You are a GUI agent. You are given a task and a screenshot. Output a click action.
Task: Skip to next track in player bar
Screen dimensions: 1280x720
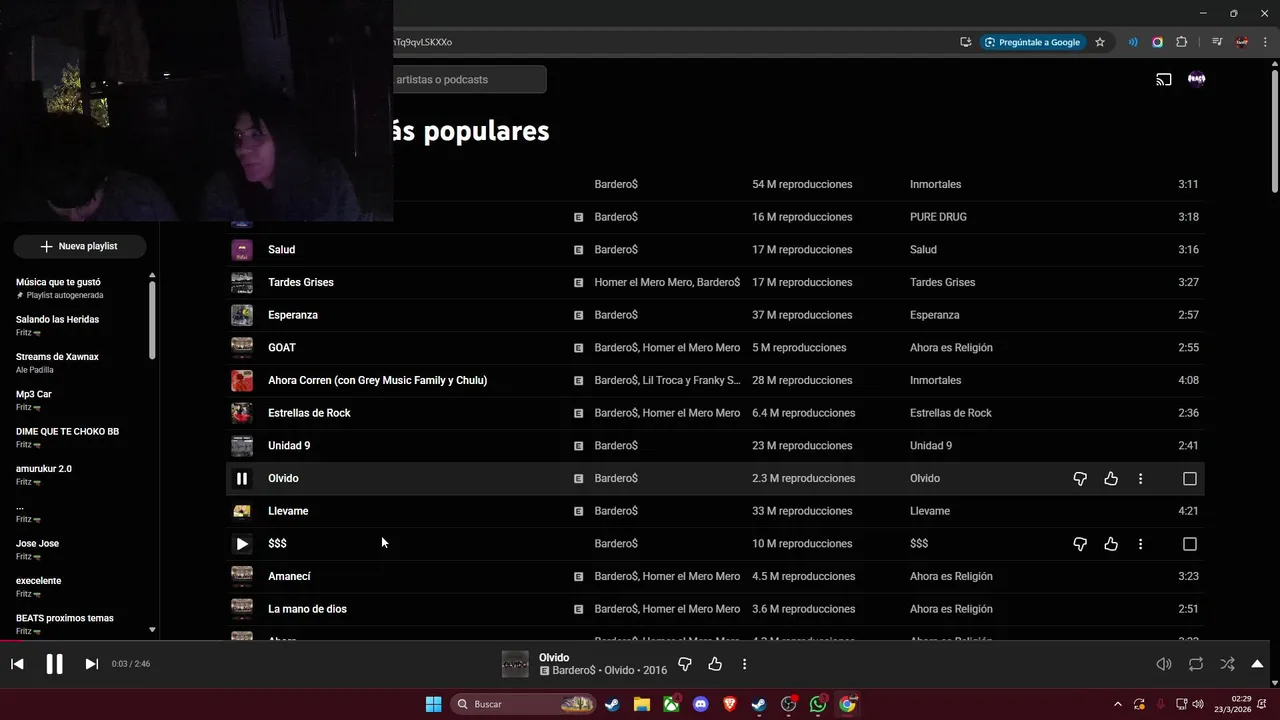coord(92,664)
